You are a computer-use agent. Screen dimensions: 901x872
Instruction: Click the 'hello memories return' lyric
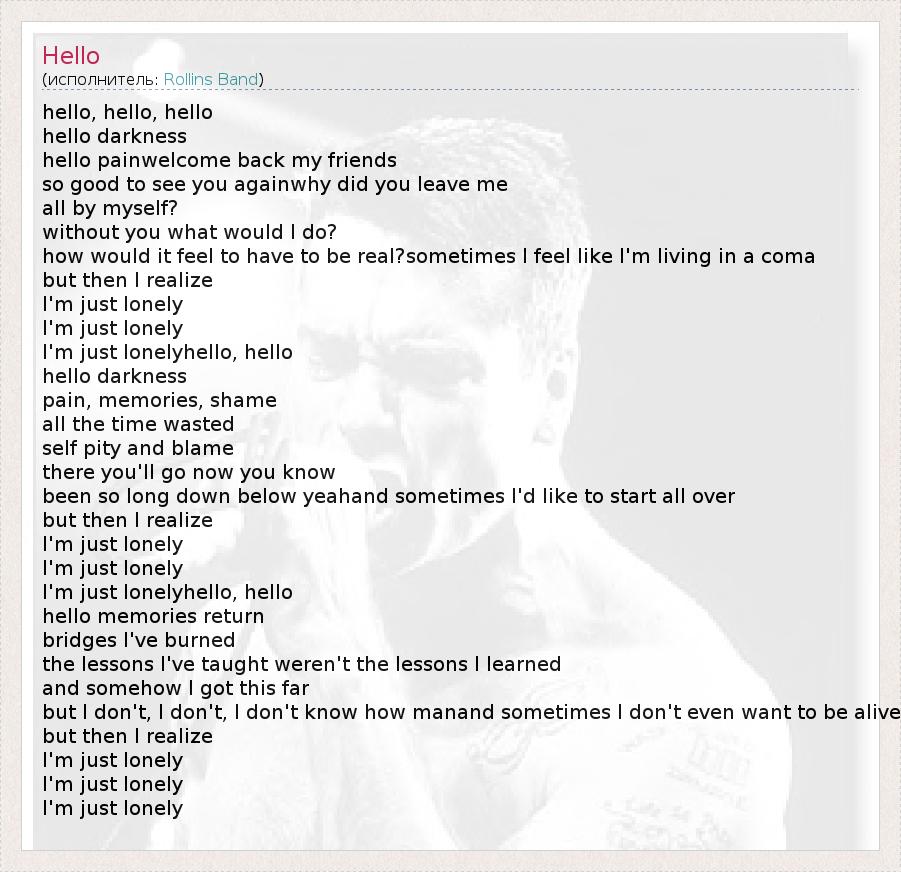(153, 616)
